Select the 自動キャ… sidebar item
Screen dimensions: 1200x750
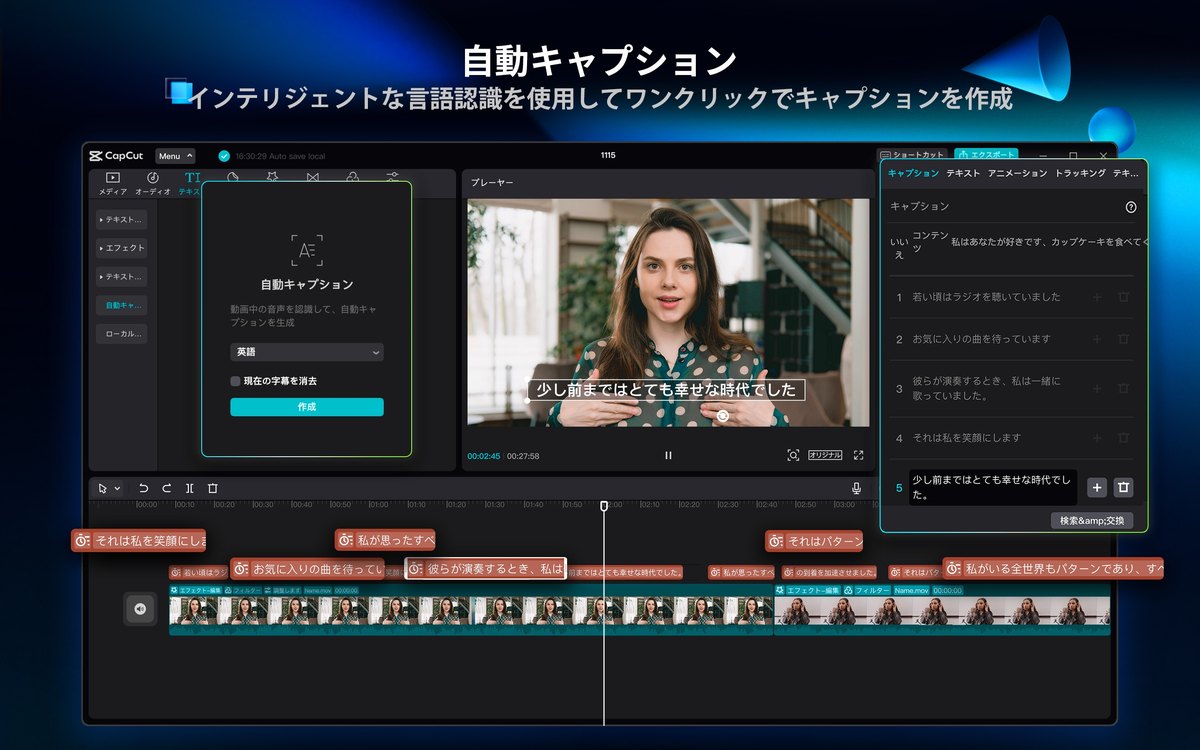[x=122, y=305]
